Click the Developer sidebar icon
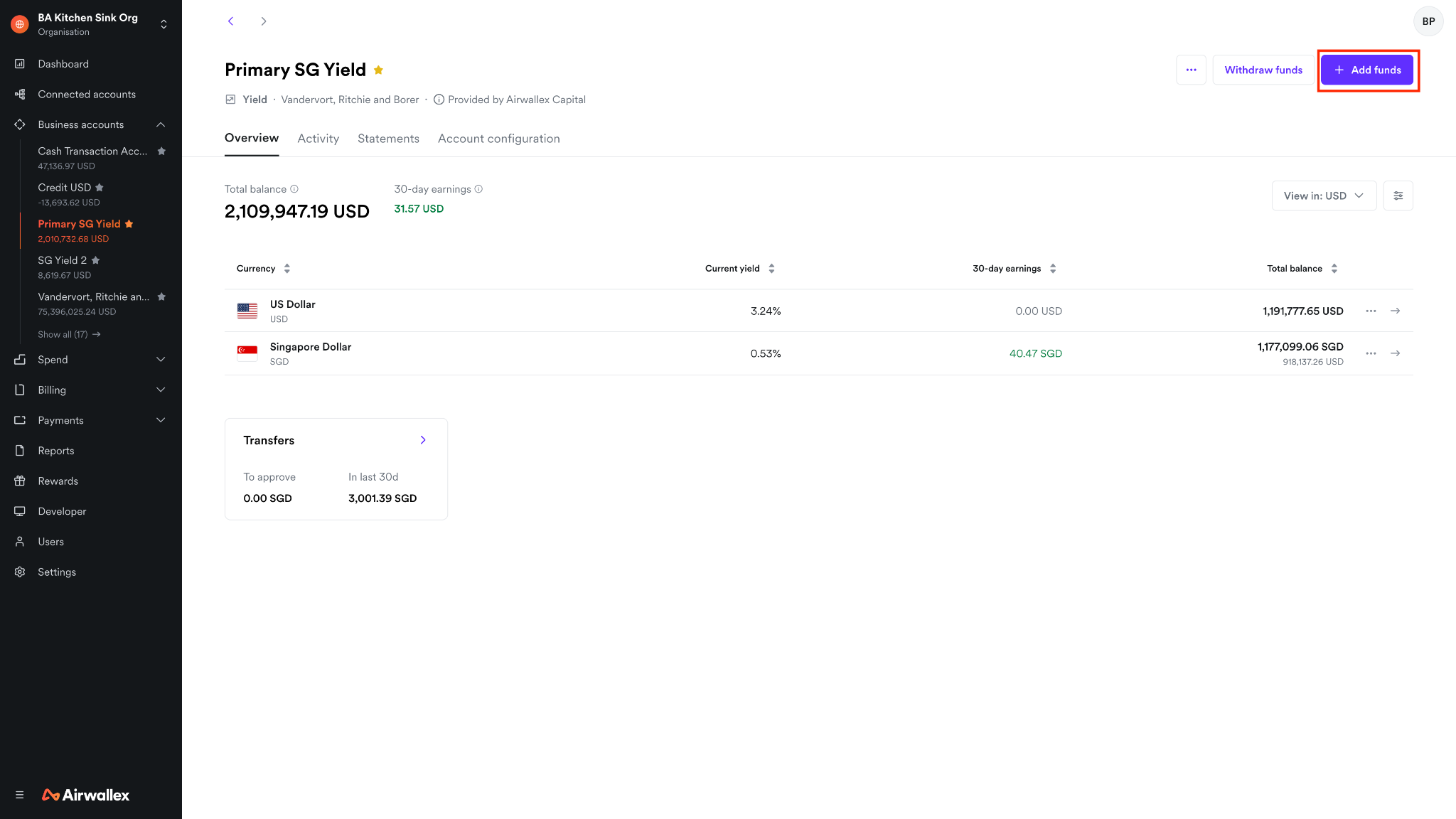This screenshot has width=1456, height=819. click(x=20, y=511)
